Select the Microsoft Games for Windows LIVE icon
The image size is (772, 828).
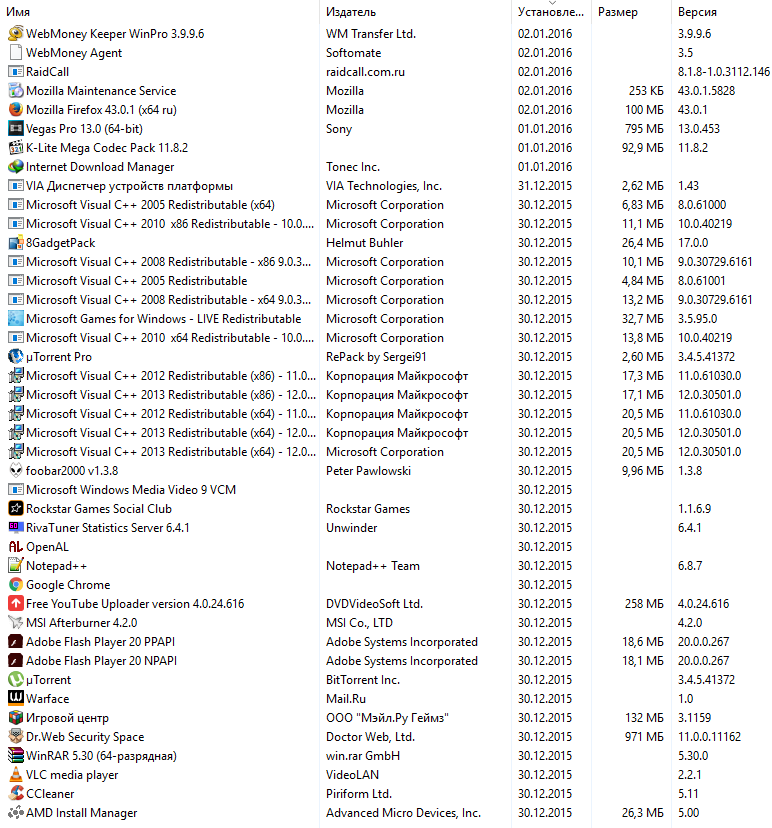click(16, 318)
